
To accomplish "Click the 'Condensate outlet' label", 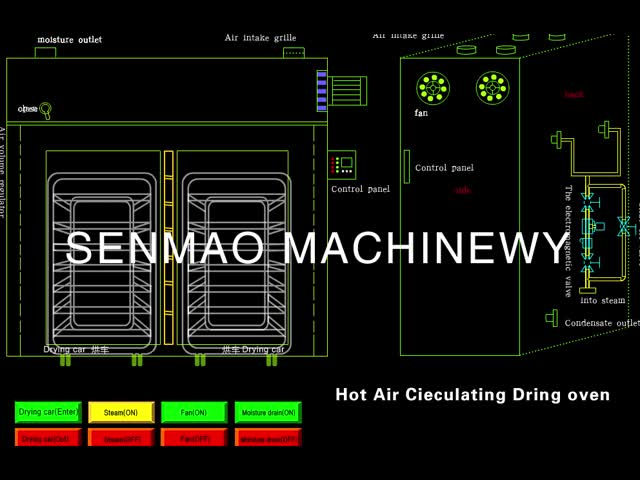I will 602,323.
